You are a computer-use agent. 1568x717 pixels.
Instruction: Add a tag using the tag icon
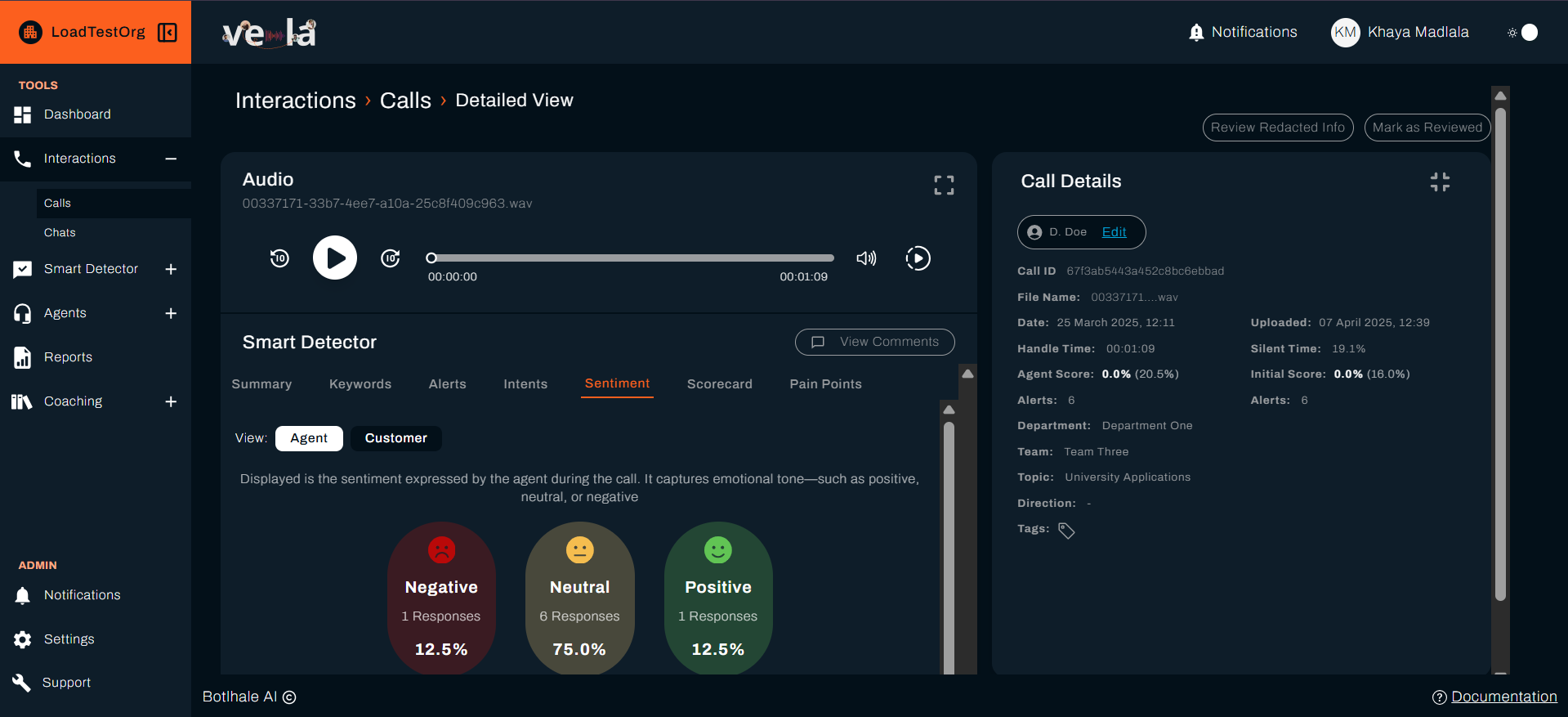pyautogui.click(x=1066, y=531)
